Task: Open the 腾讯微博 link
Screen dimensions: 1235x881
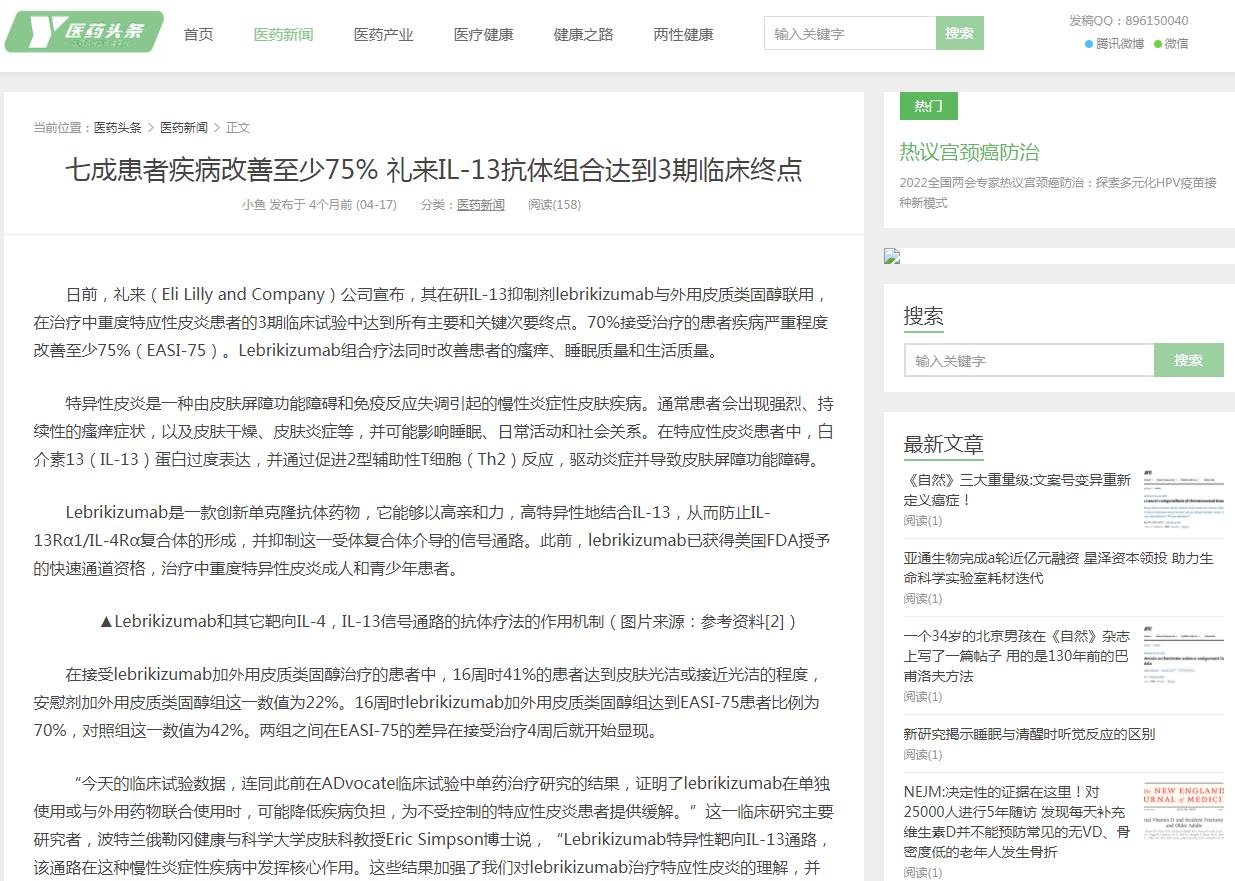Action: [x=1120, y=43]
